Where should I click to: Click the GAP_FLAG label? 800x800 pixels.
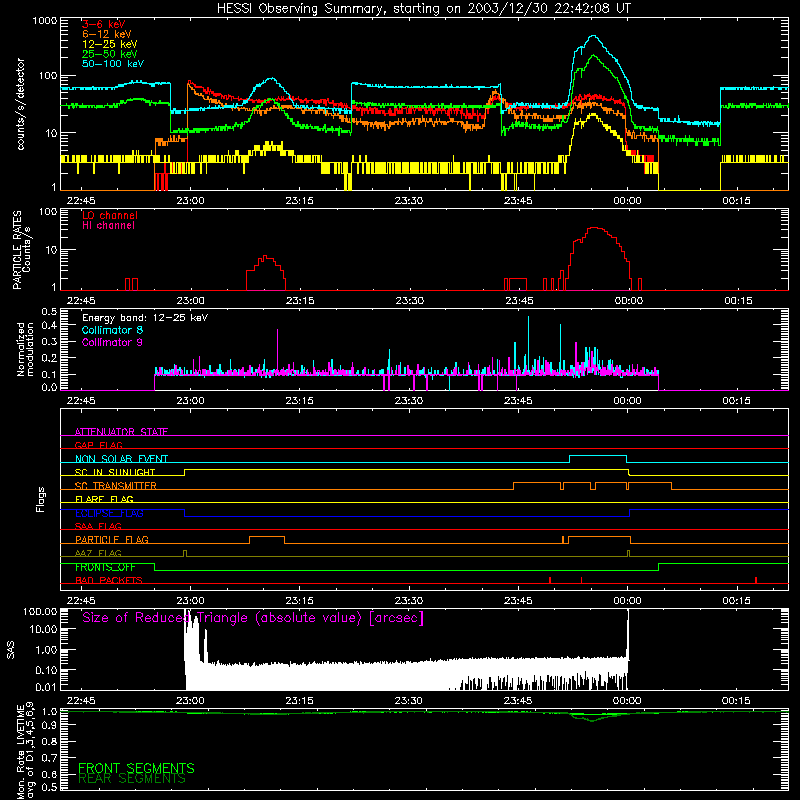[98, 445]
